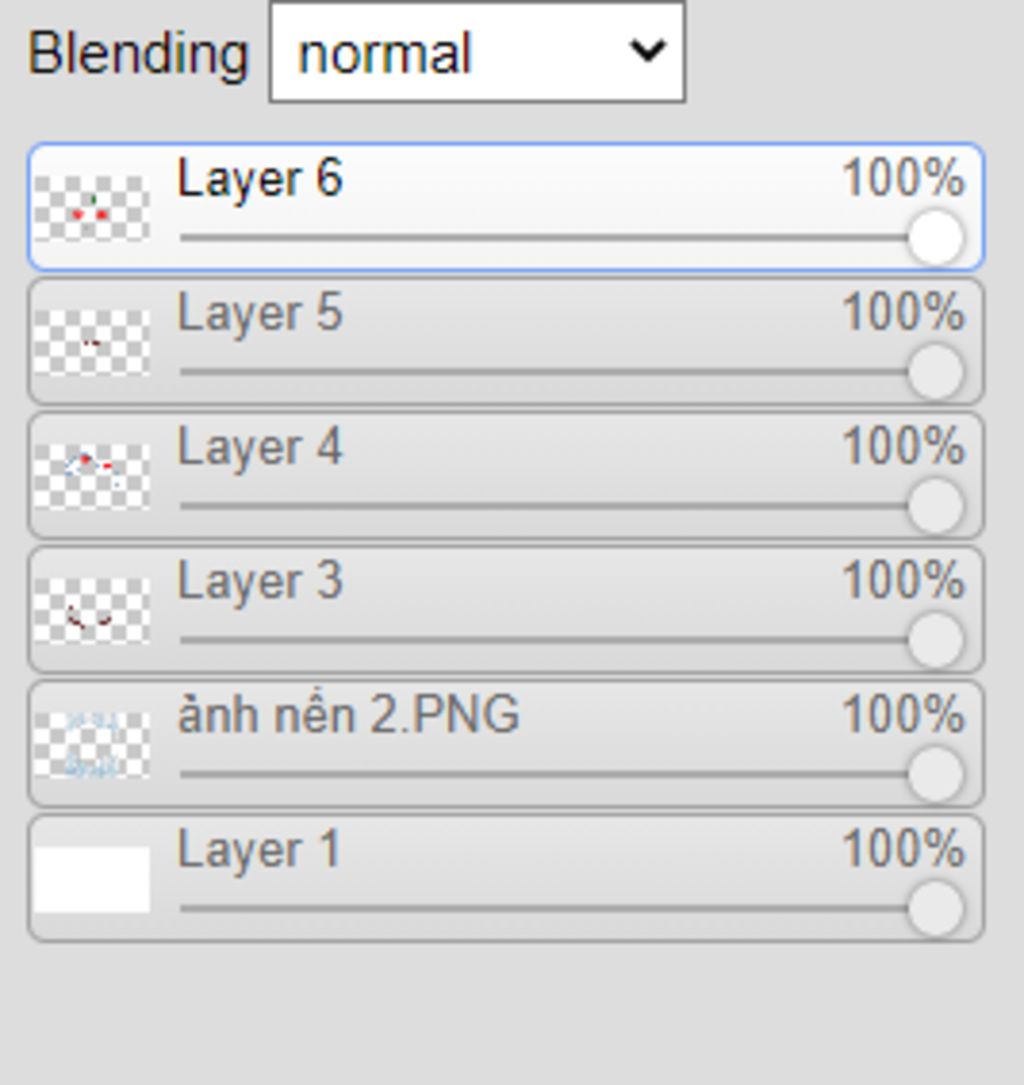
Task: Click the ảnh nền 2.PNG opacity slider handle
Action: 935,774
